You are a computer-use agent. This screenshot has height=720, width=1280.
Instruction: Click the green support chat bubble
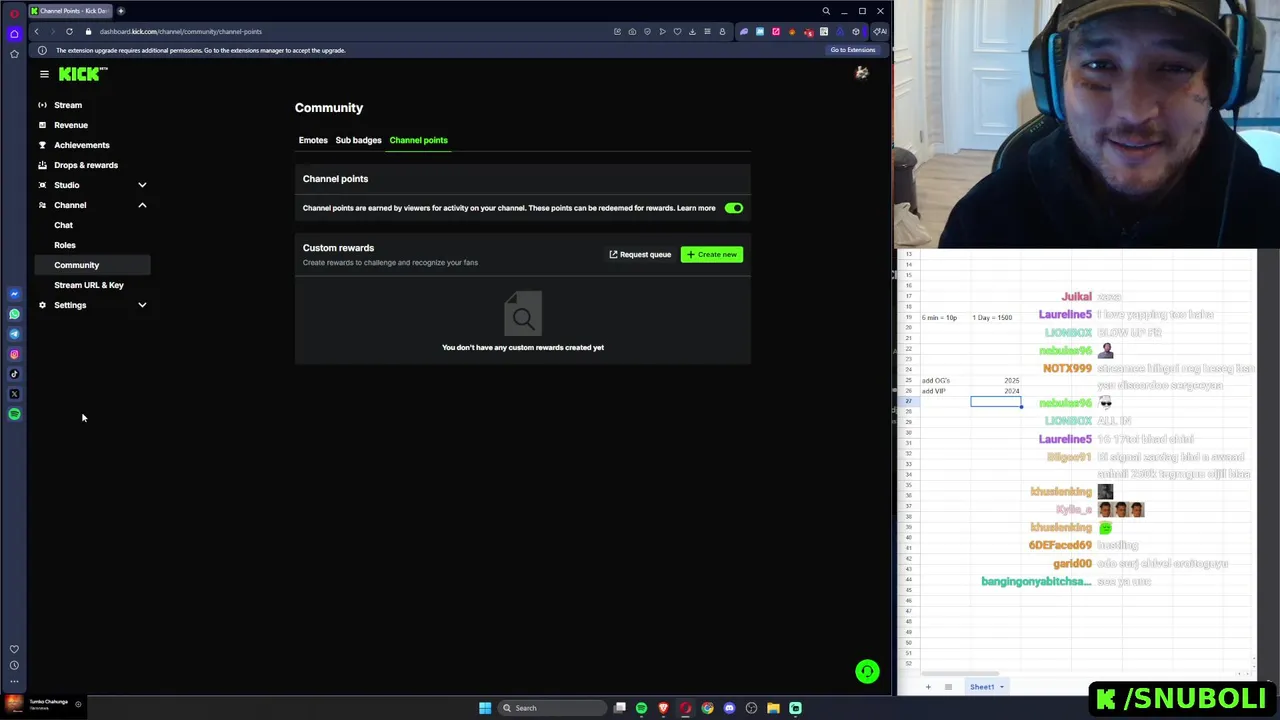(x=867, y=671)
